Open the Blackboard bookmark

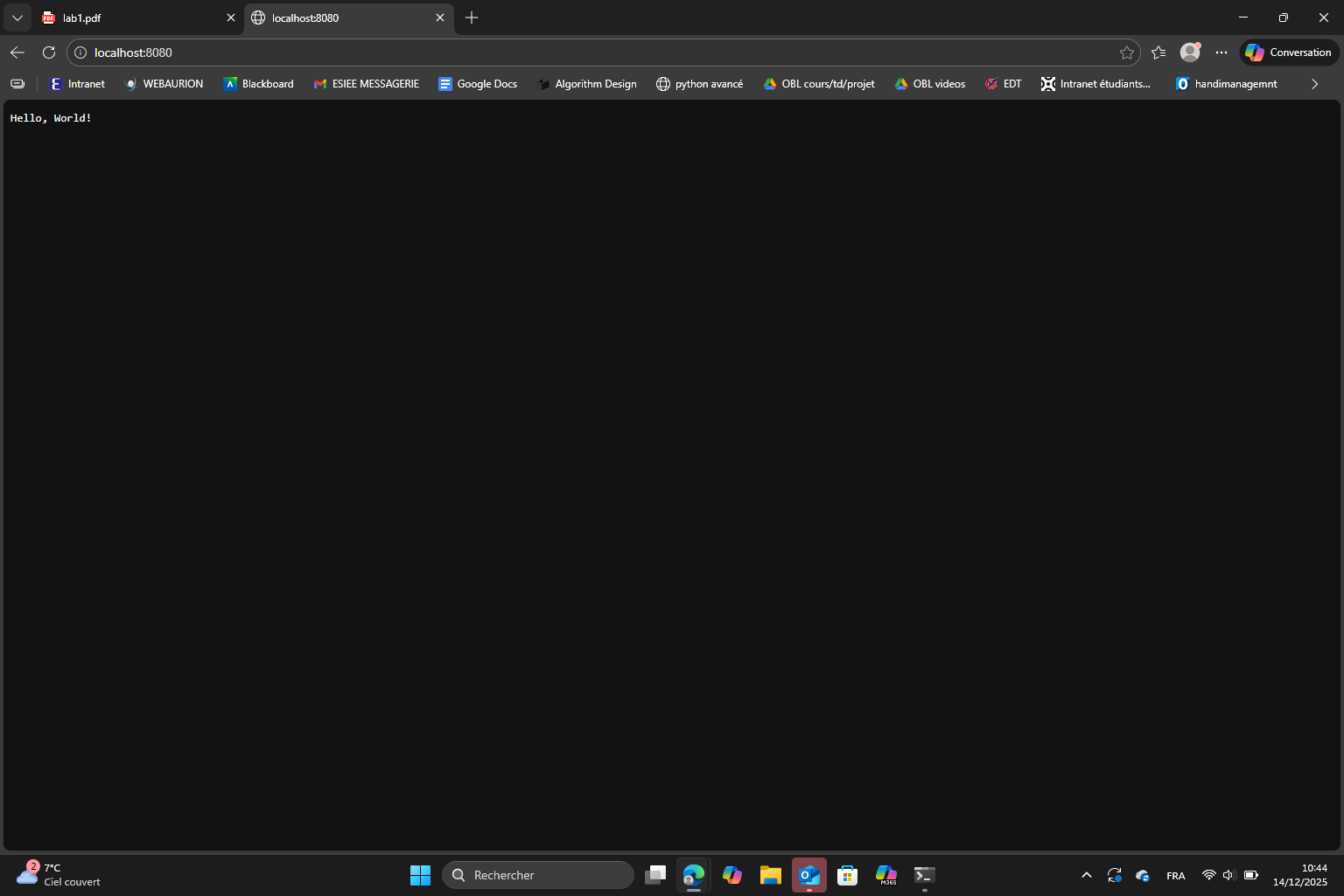tap(258, 83)
